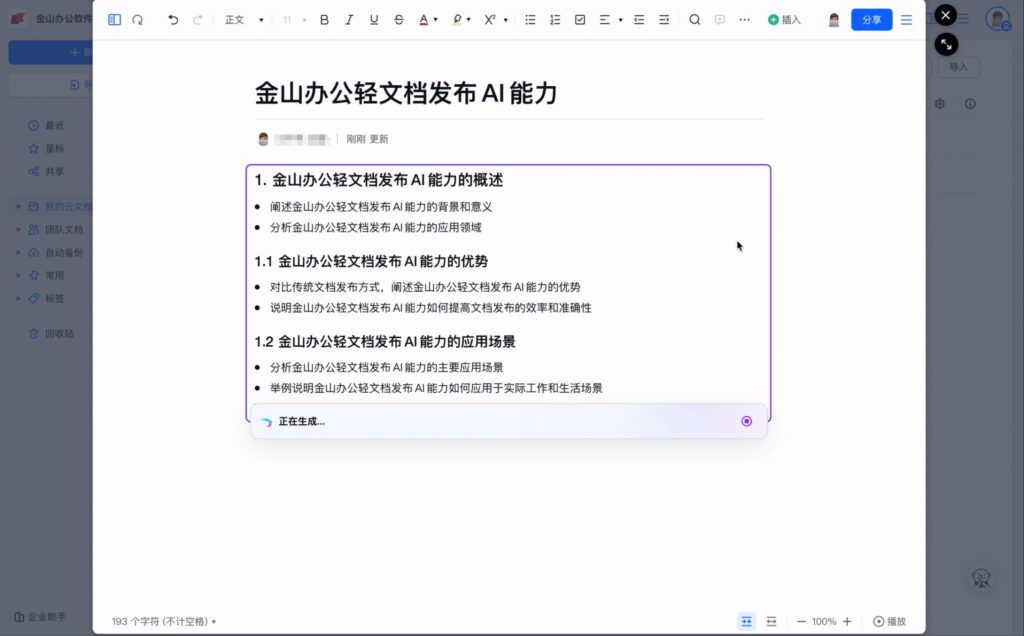
Task: Click the 导入 button in background window
Action: [x=958, y=67]
